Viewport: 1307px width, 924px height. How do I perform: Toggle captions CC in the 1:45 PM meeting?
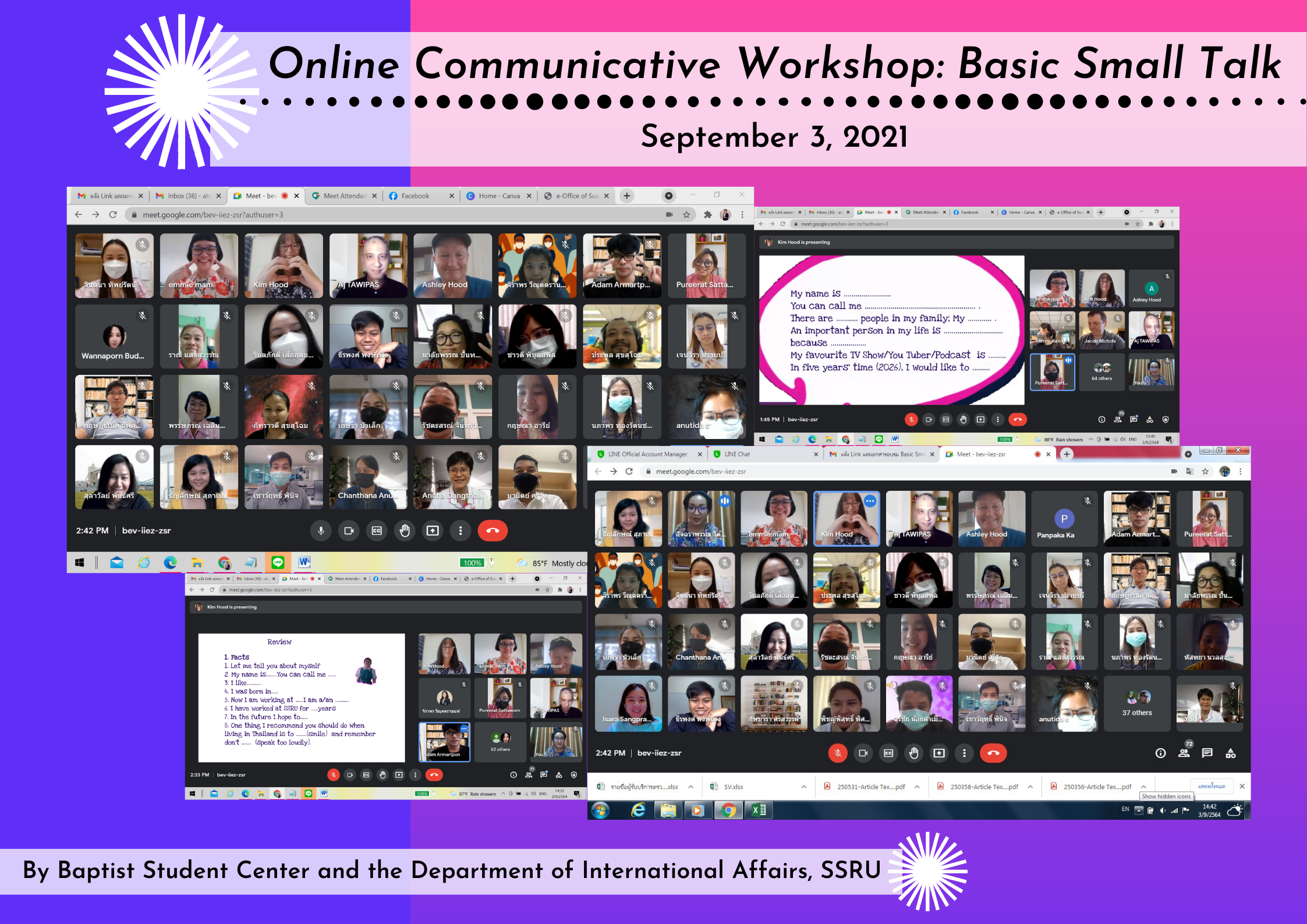[946, 419]
